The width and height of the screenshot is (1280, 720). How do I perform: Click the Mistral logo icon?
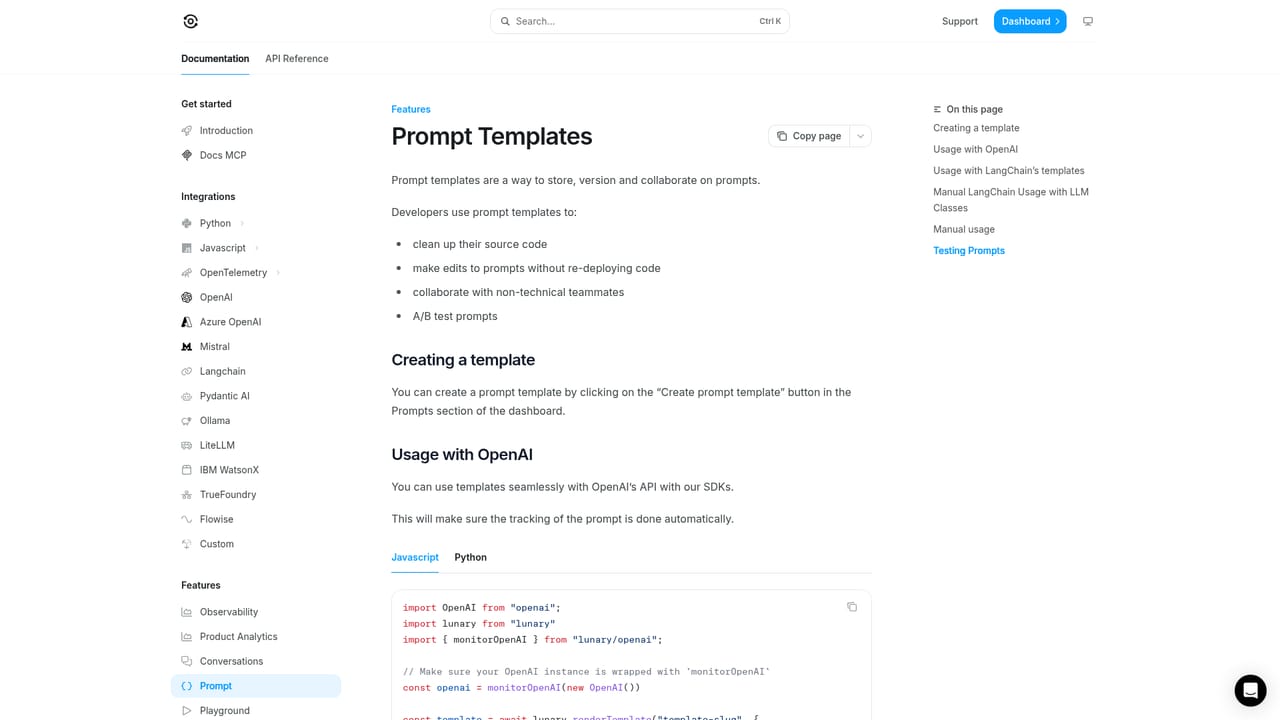click(187, 347)
